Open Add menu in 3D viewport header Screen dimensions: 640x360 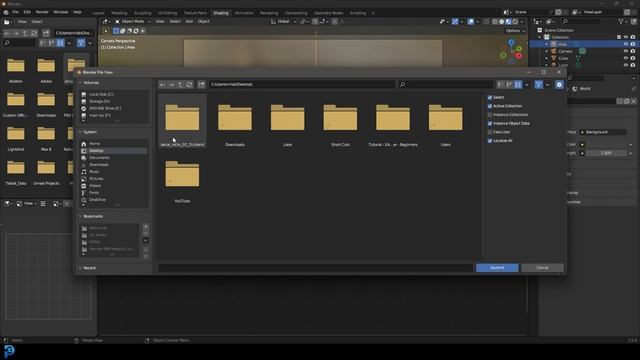[189, 21]
